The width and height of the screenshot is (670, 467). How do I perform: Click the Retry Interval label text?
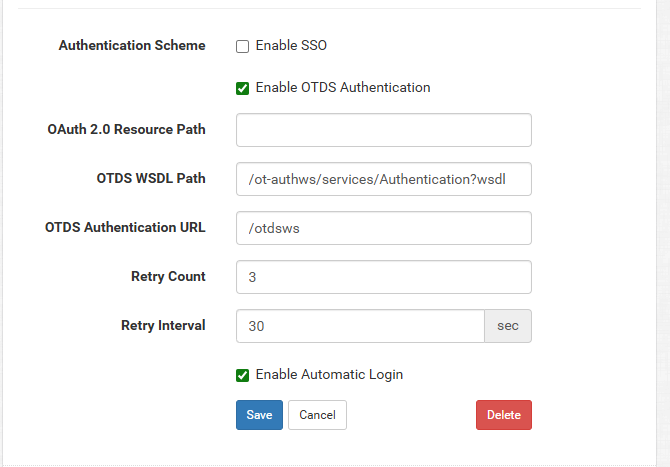click(x=163, y=326)
